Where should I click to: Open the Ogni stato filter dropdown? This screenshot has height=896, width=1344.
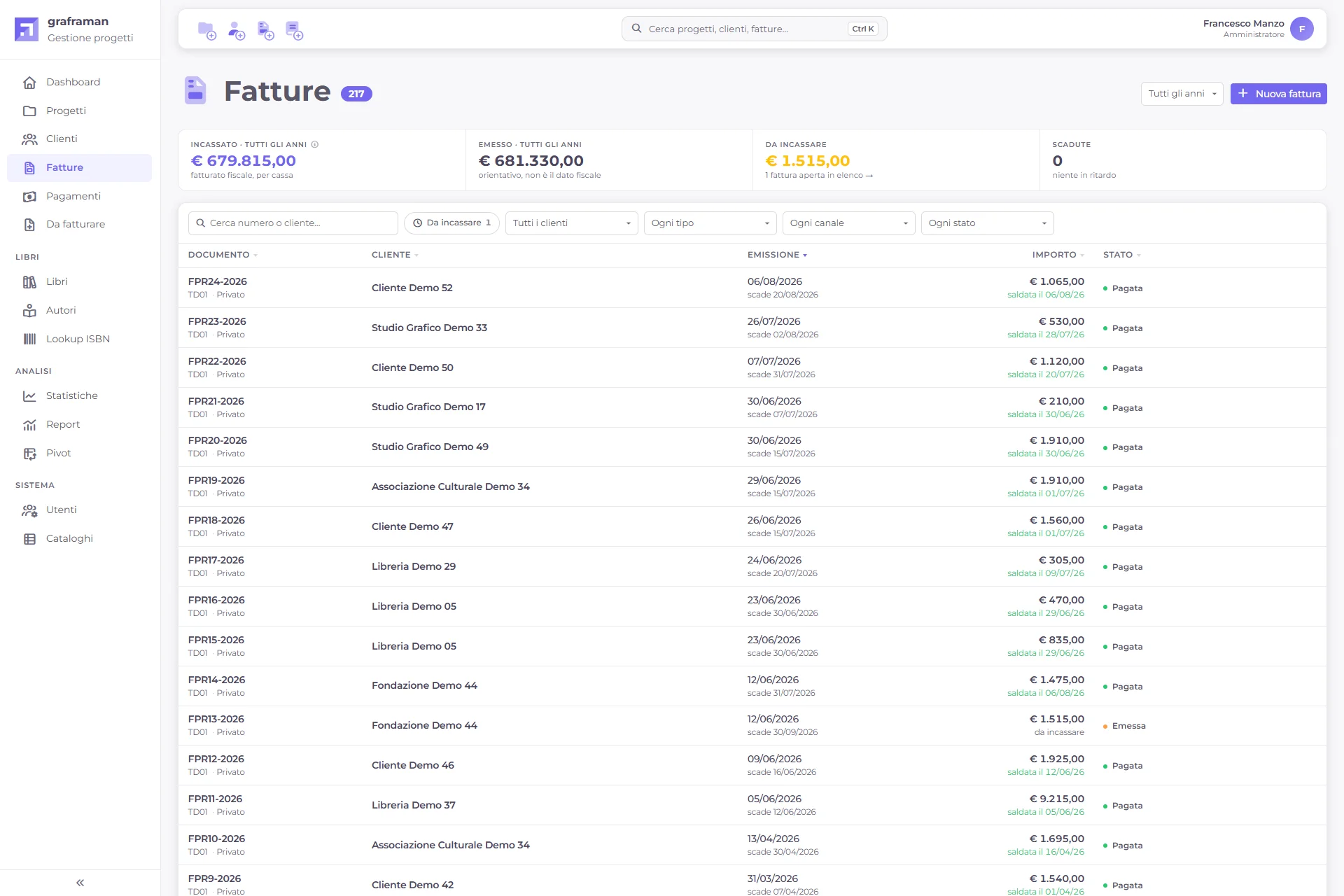(x=987, y=223)
